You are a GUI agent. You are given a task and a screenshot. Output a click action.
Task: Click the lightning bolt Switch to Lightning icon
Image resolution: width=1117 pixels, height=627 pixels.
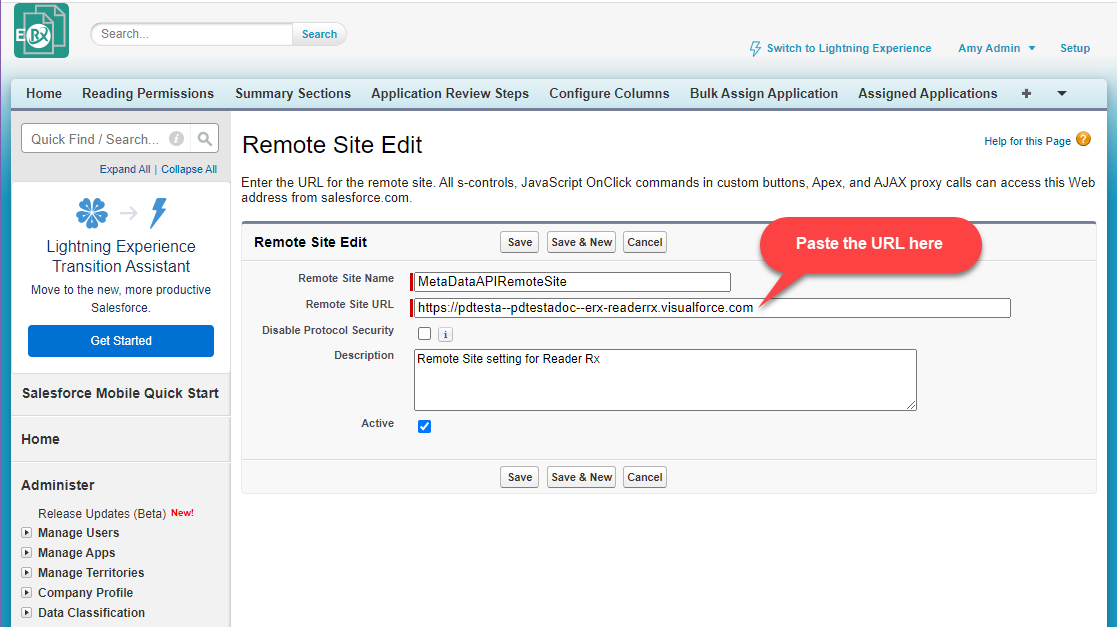[756, 48]
